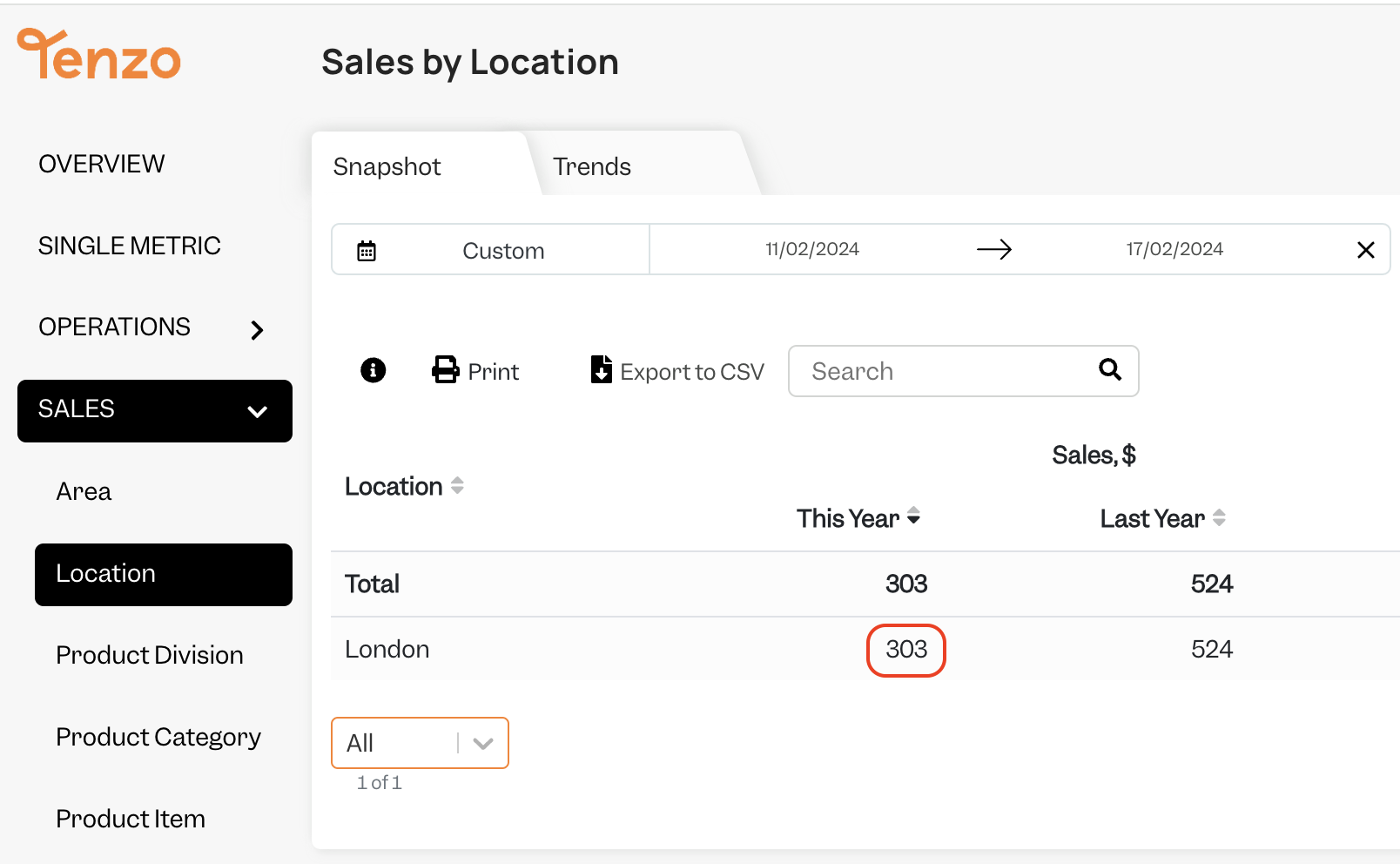
Task: Click the info circle icon
Action: [x=373, y=370]
